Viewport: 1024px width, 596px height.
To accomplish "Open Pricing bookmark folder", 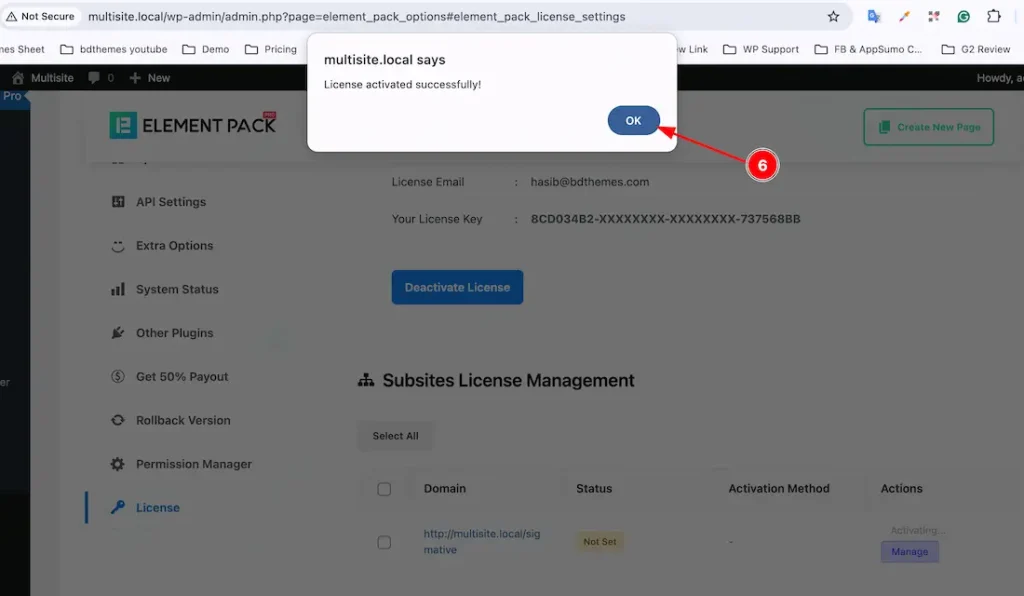I will pos(271,49).
